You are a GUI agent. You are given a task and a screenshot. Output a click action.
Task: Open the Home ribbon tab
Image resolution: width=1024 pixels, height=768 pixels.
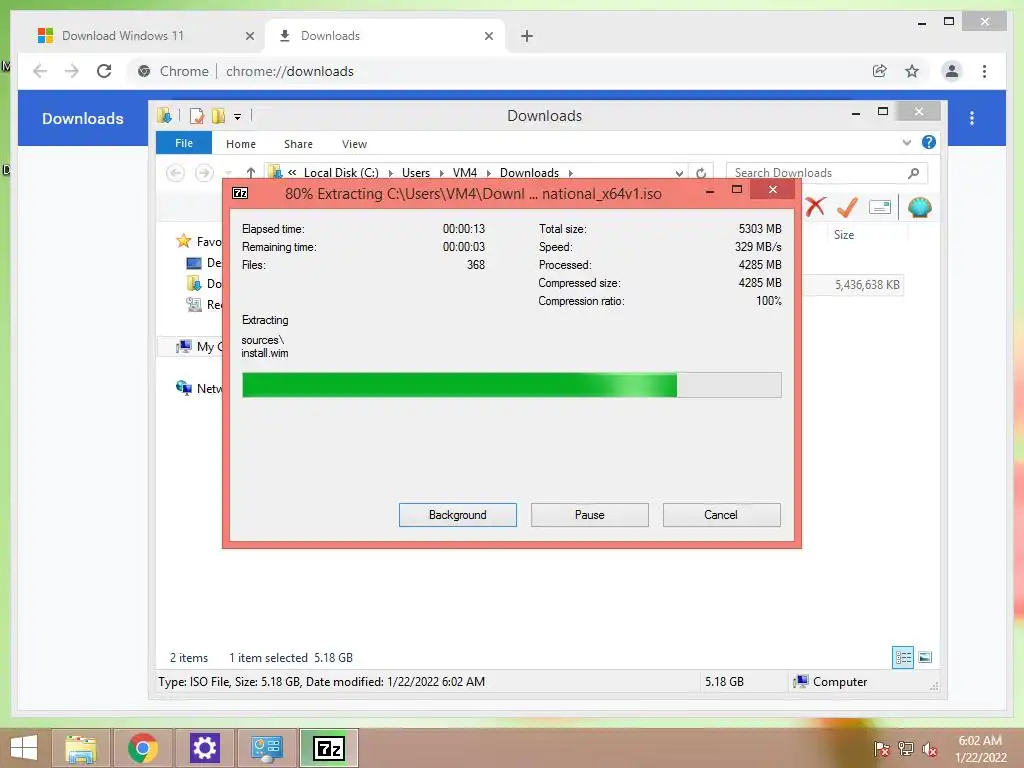point(240,144)
